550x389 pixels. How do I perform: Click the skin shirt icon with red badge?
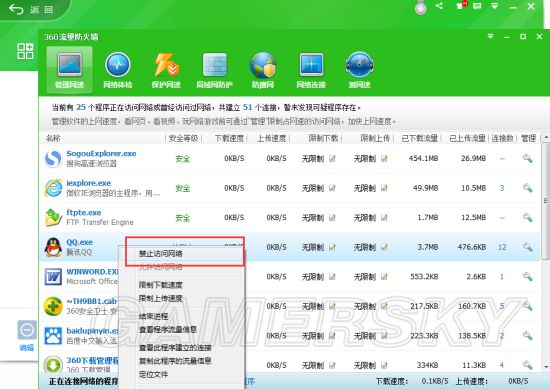tap(460, 6)
